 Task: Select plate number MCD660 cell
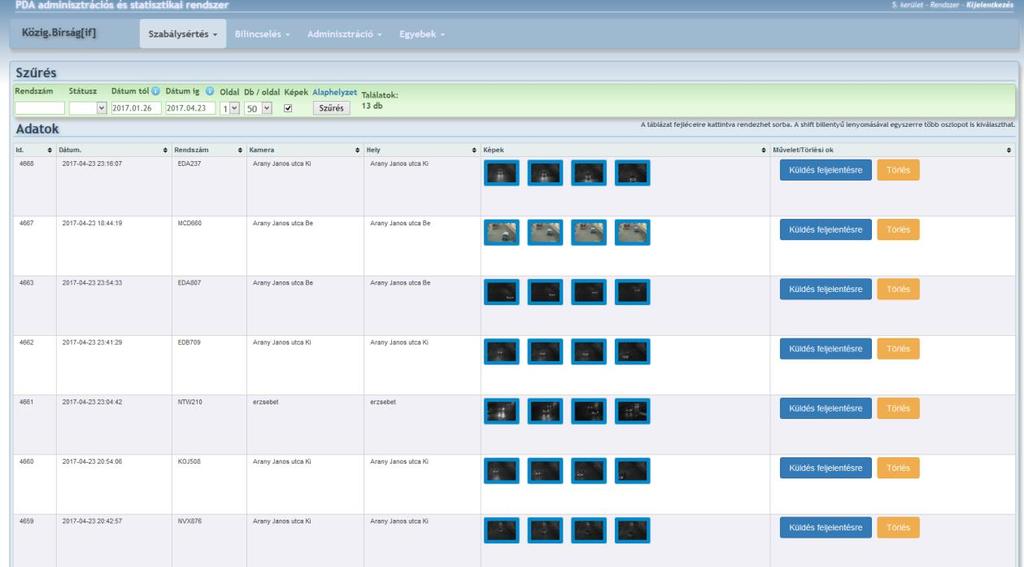190,223
